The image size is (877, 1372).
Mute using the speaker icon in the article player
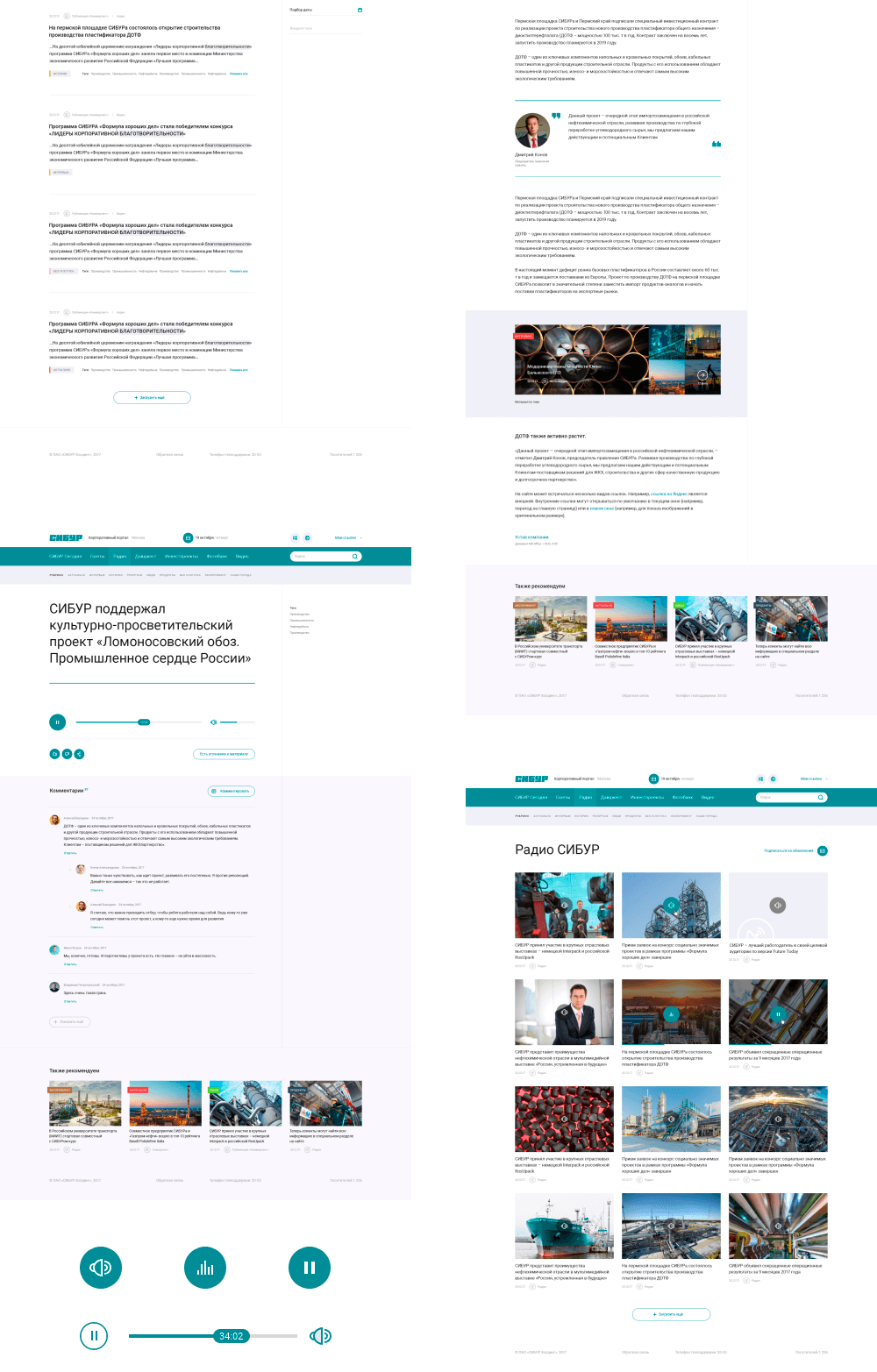coord(213,722)
